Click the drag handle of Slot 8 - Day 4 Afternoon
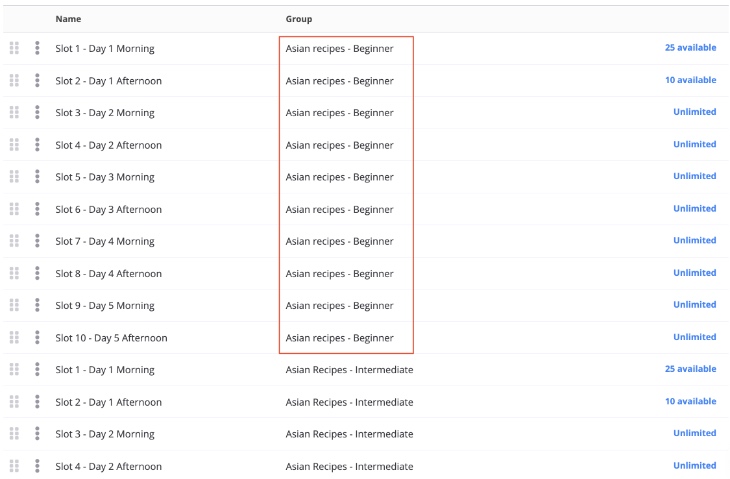This screenshot has width=730, height=479. pos(14,273)
